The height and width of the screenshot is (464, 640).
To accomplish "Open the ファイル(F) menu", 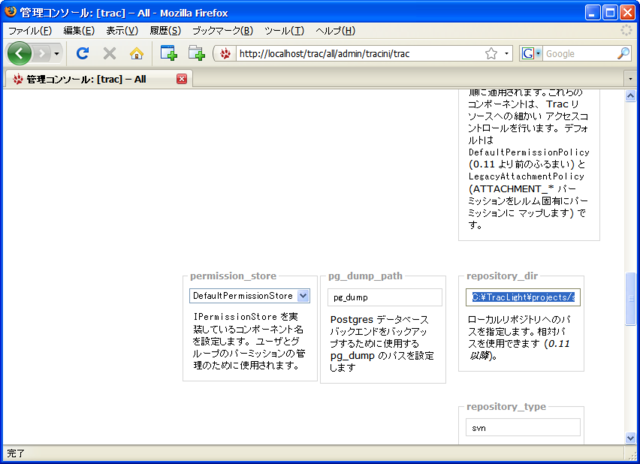I will [x=30, y=31].
